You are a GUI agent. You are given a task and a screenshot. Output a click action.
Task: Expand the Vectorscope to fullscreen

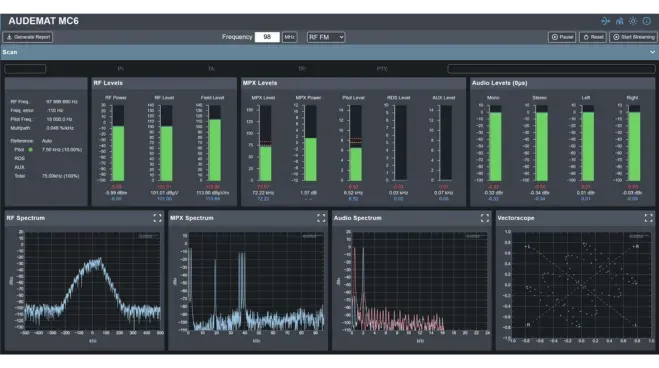(x=648, y=218)
